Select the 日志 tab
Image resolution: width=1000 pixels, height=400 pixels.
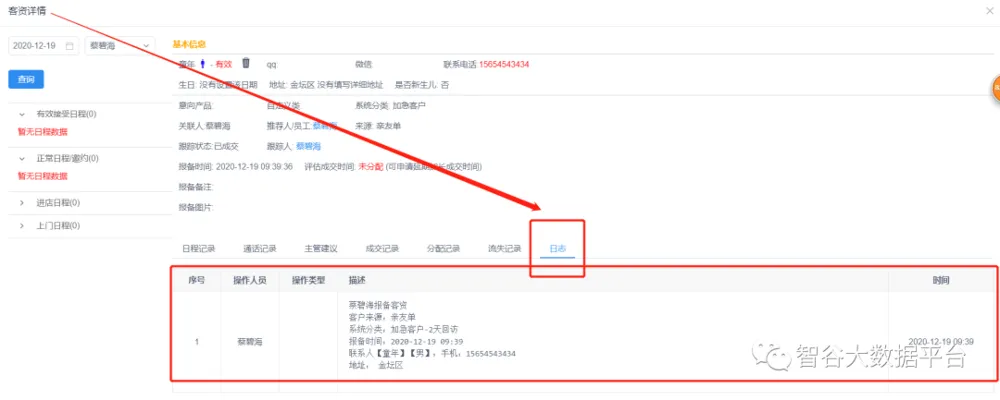coord(557,248)
